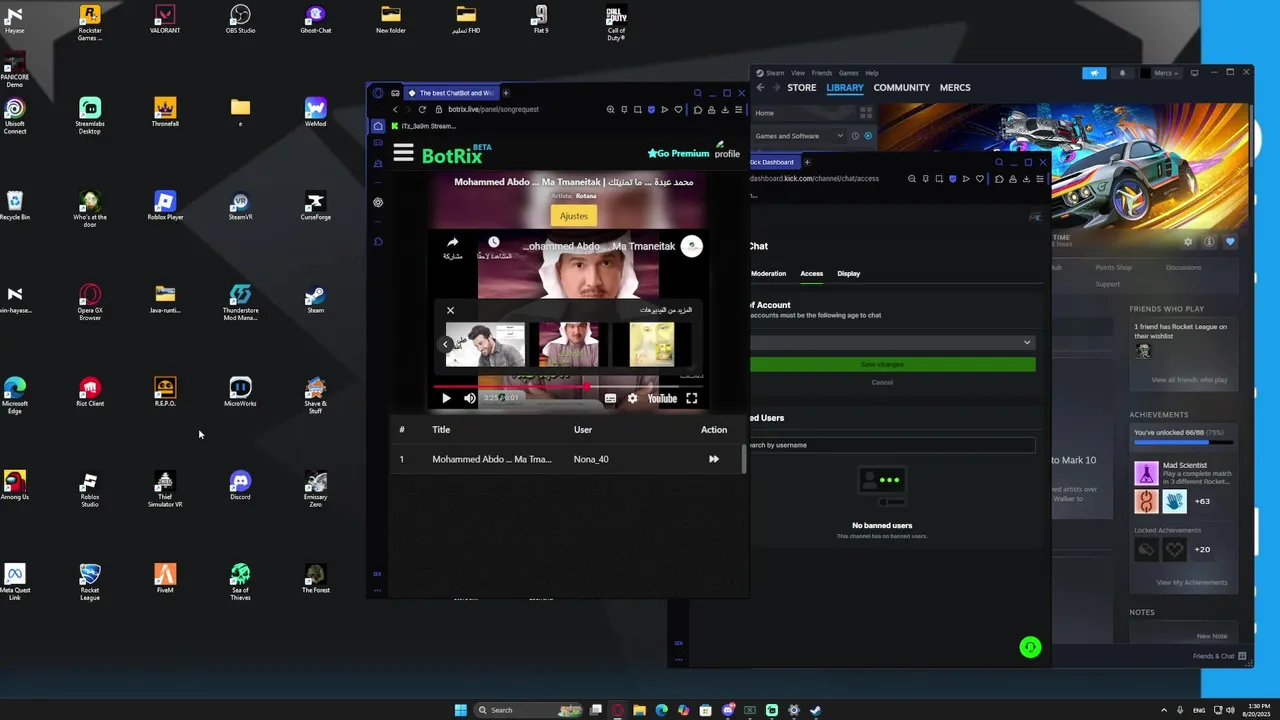Open the BotRix hamburger menu
Image resolution: width=1280 pixels, height=720 pixels.
coord(403,153)
